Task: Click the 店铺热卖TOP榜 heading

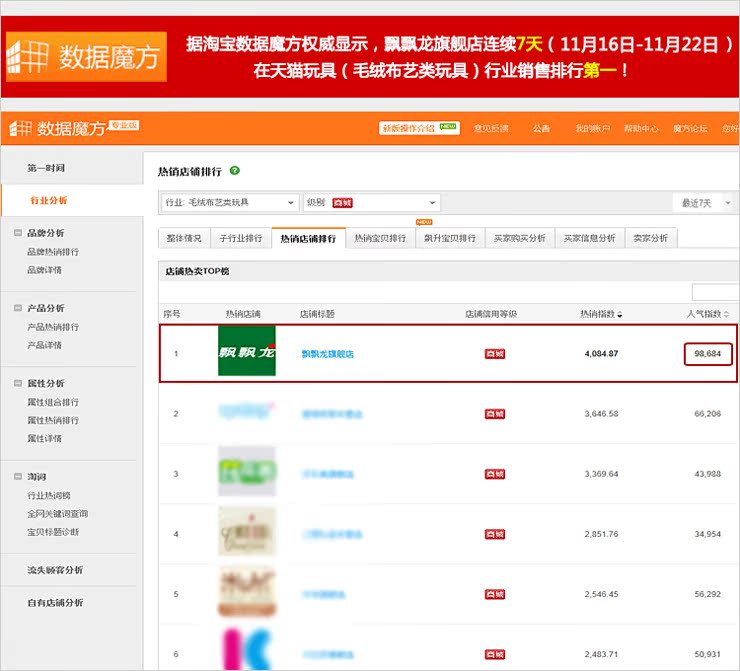Action: pyautogui.click(x=197, y=271)
